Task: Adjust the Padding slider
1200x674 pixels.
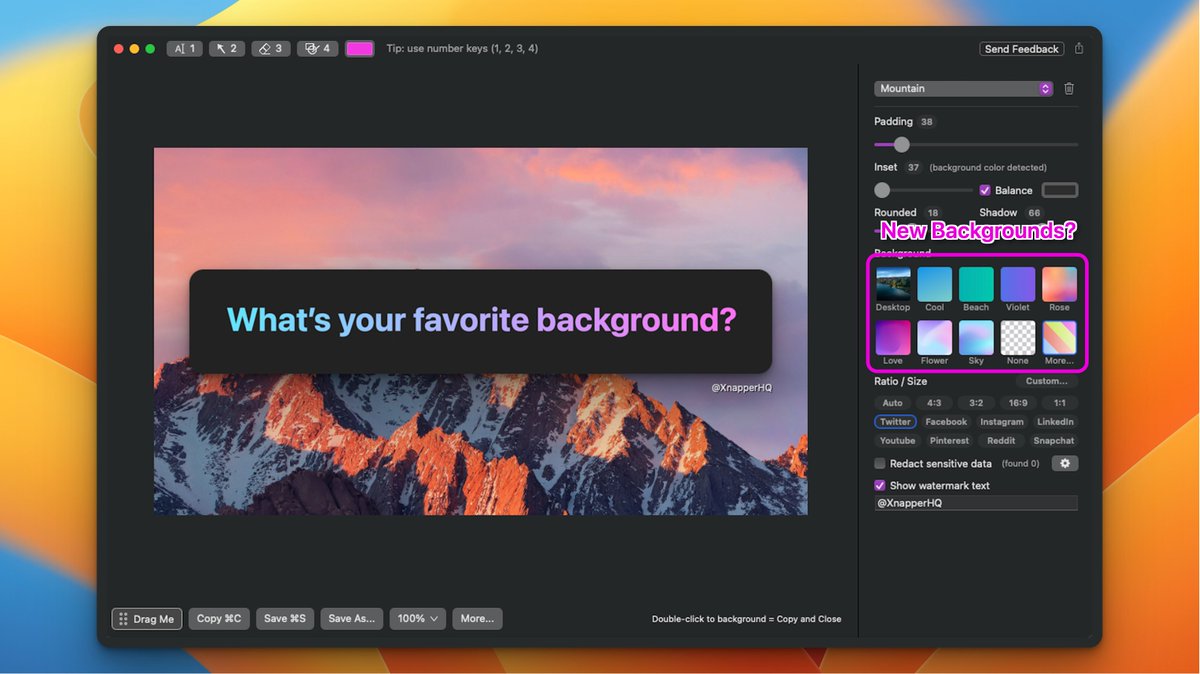Action: click(976, 144)
